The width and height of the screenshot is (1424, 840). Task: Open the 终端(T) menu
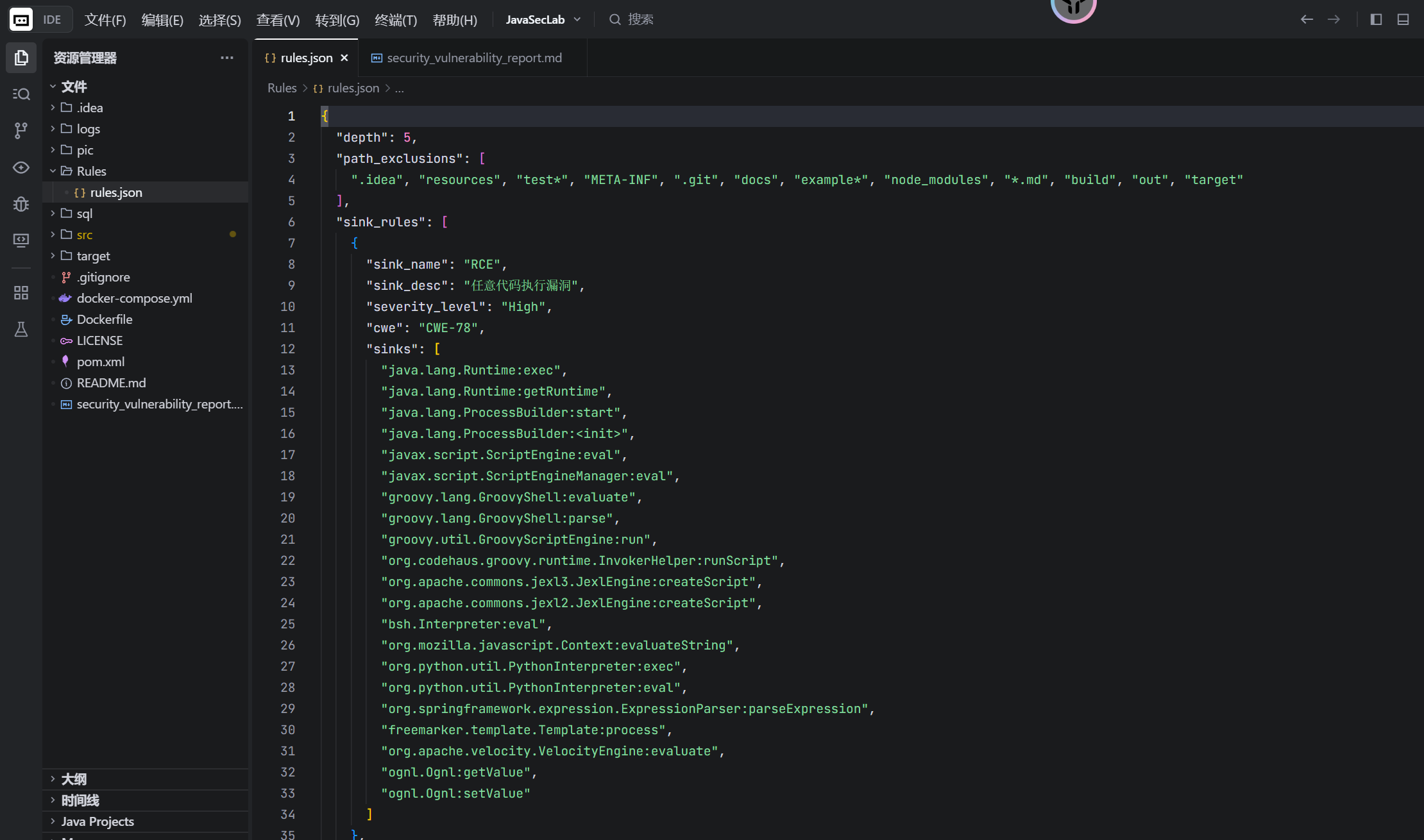point(395,20)
